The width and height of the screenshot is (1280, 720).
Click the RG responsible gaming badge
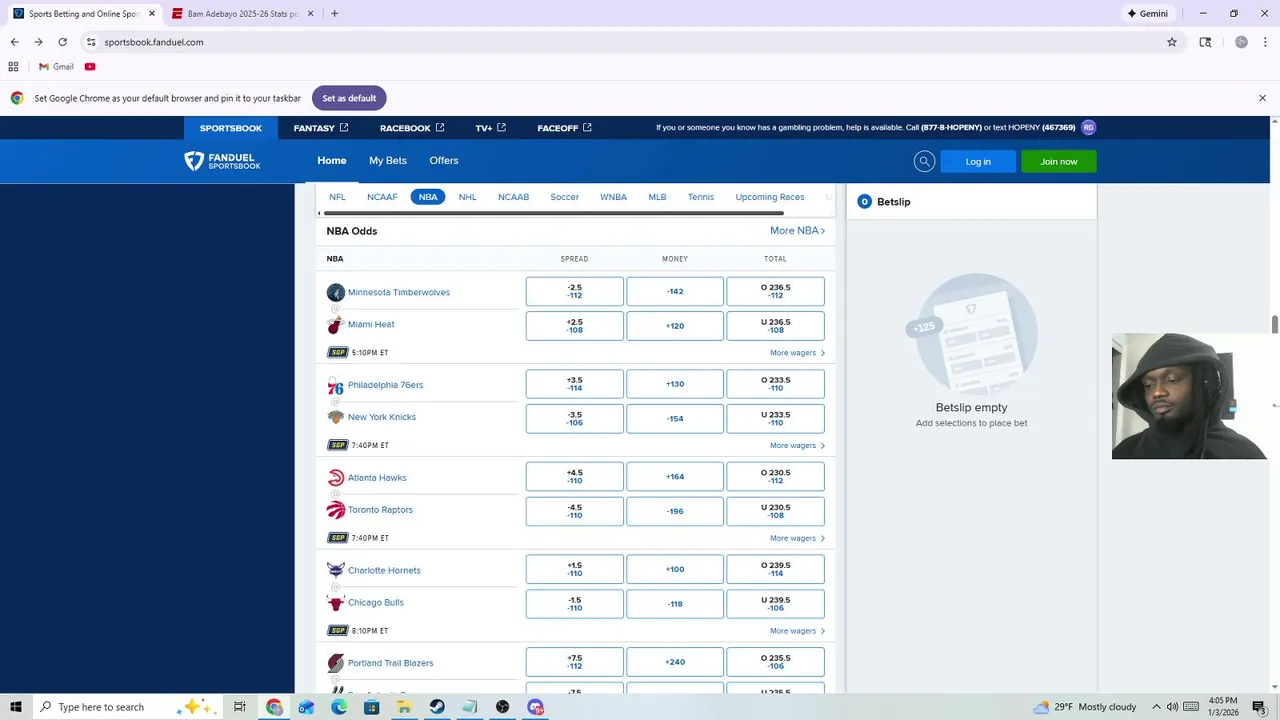(x=1088, y=127)
